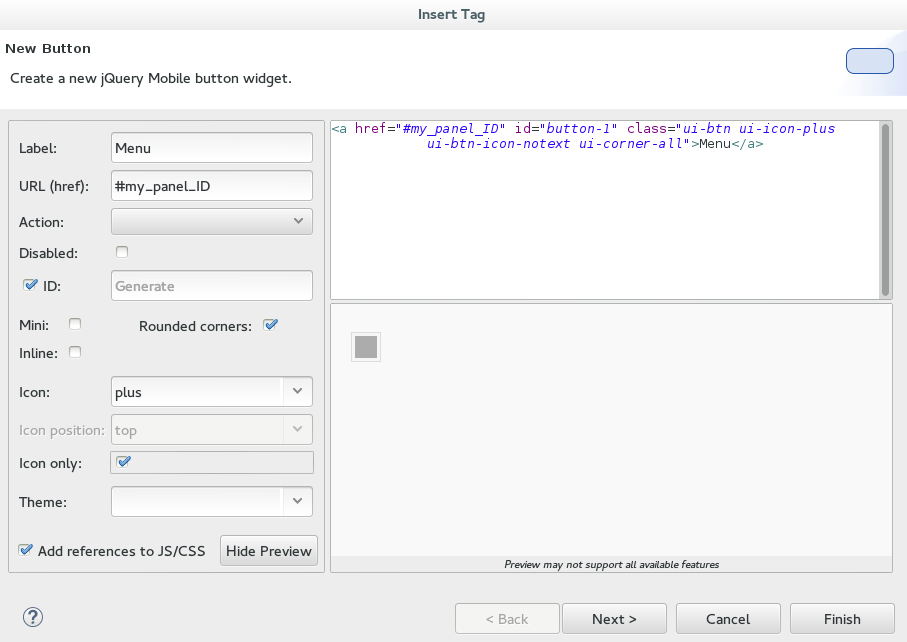Click the 'Icon position:' label
The image size is (907, 642).
tap(62, 430)
